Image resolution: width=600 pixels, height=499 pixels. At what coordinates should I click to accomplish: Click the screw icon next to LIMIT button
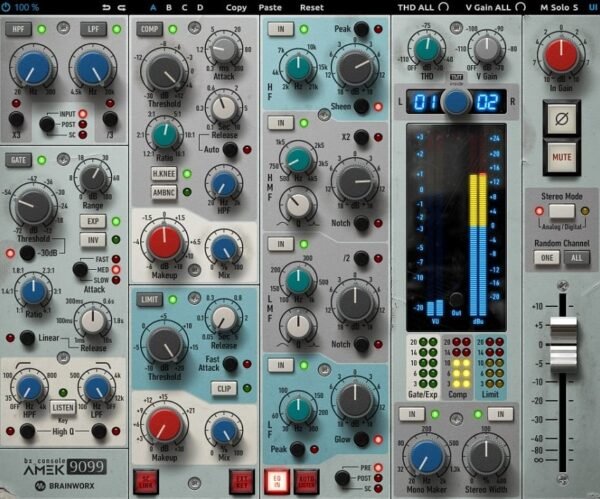coord(194,298)
